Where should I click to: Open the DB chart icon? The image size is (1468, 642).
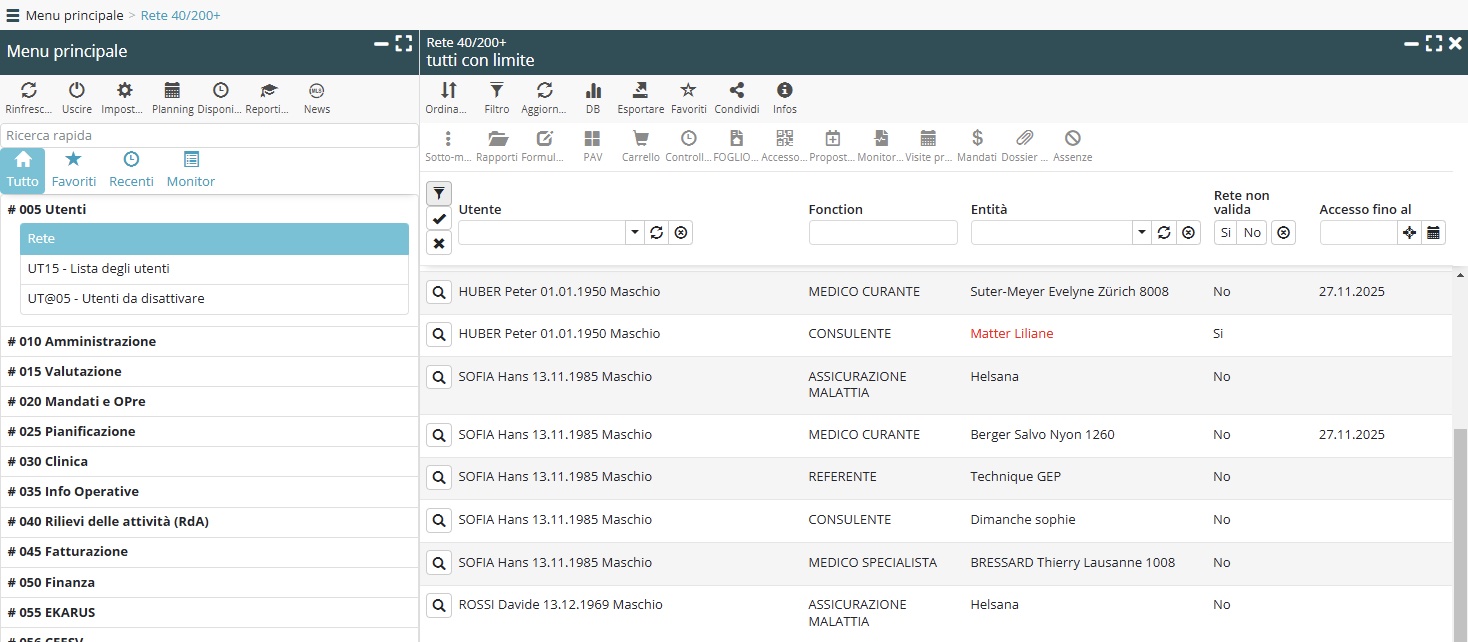593,91
